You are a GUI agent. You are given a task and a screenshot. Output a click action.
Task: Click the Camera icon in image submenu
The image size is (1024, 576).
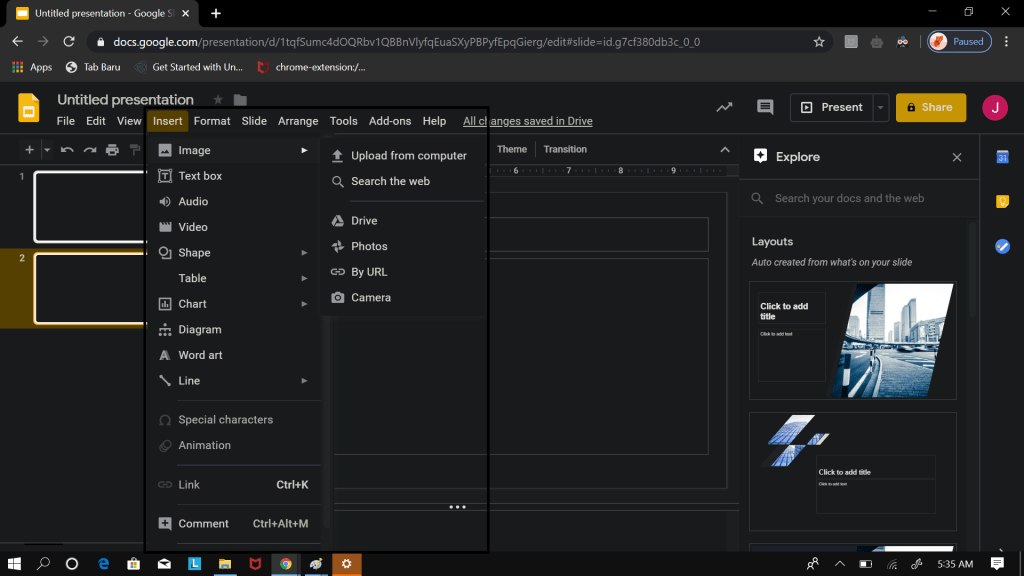click(x=338, y=298)
